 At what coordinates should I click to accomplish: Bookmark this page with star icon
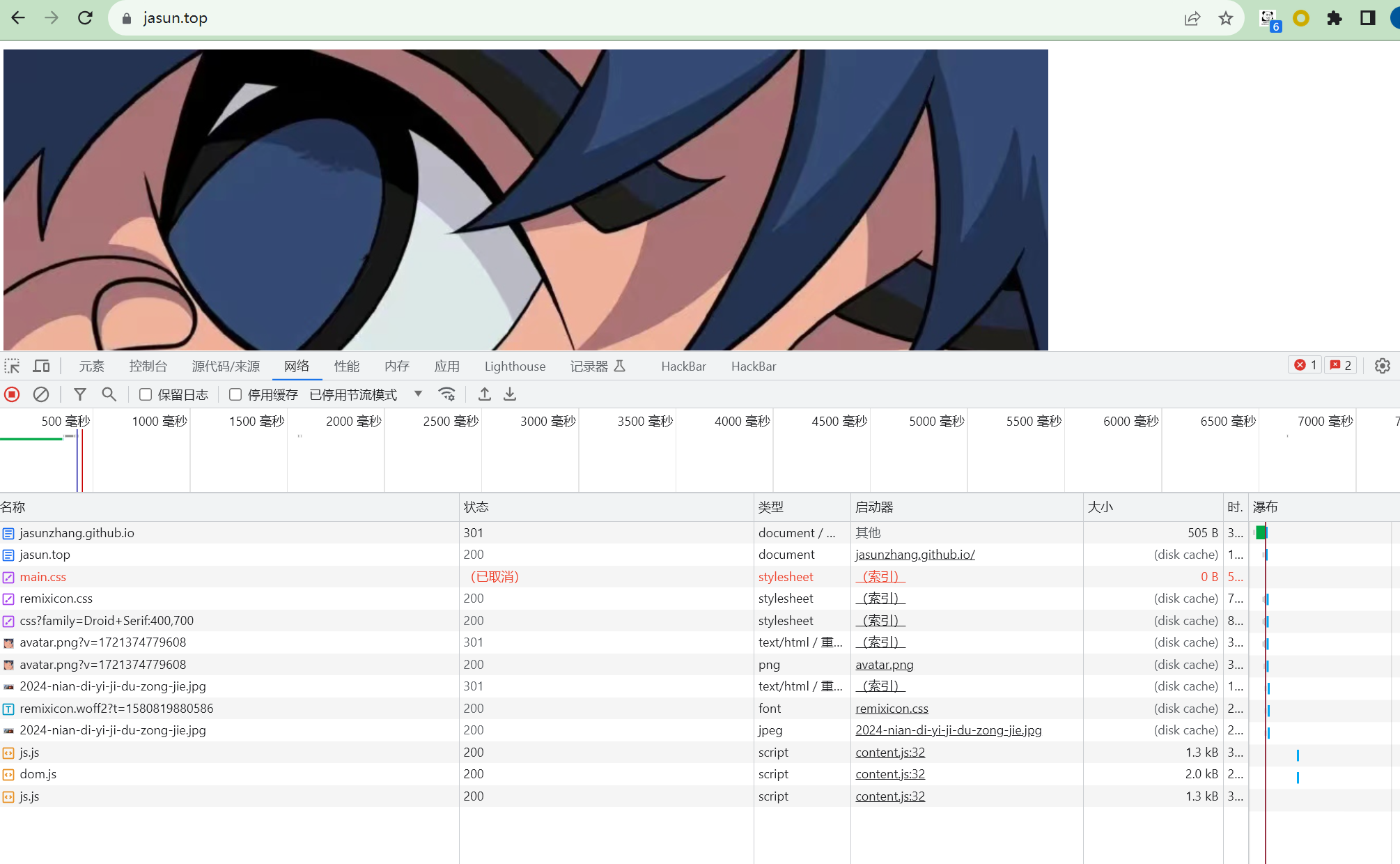1226,18
